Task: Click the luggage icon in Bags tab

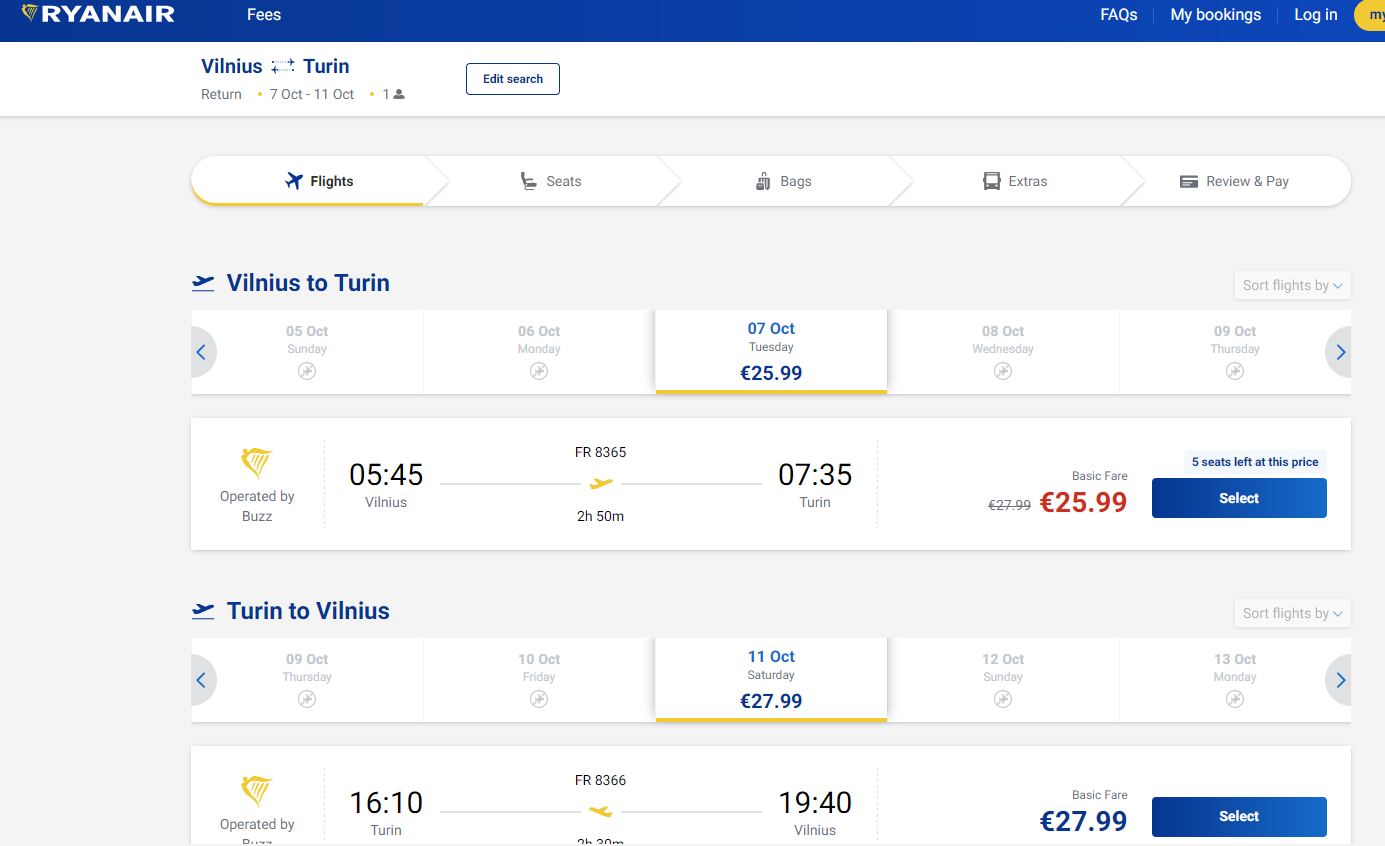Action: tap(763, 181)
